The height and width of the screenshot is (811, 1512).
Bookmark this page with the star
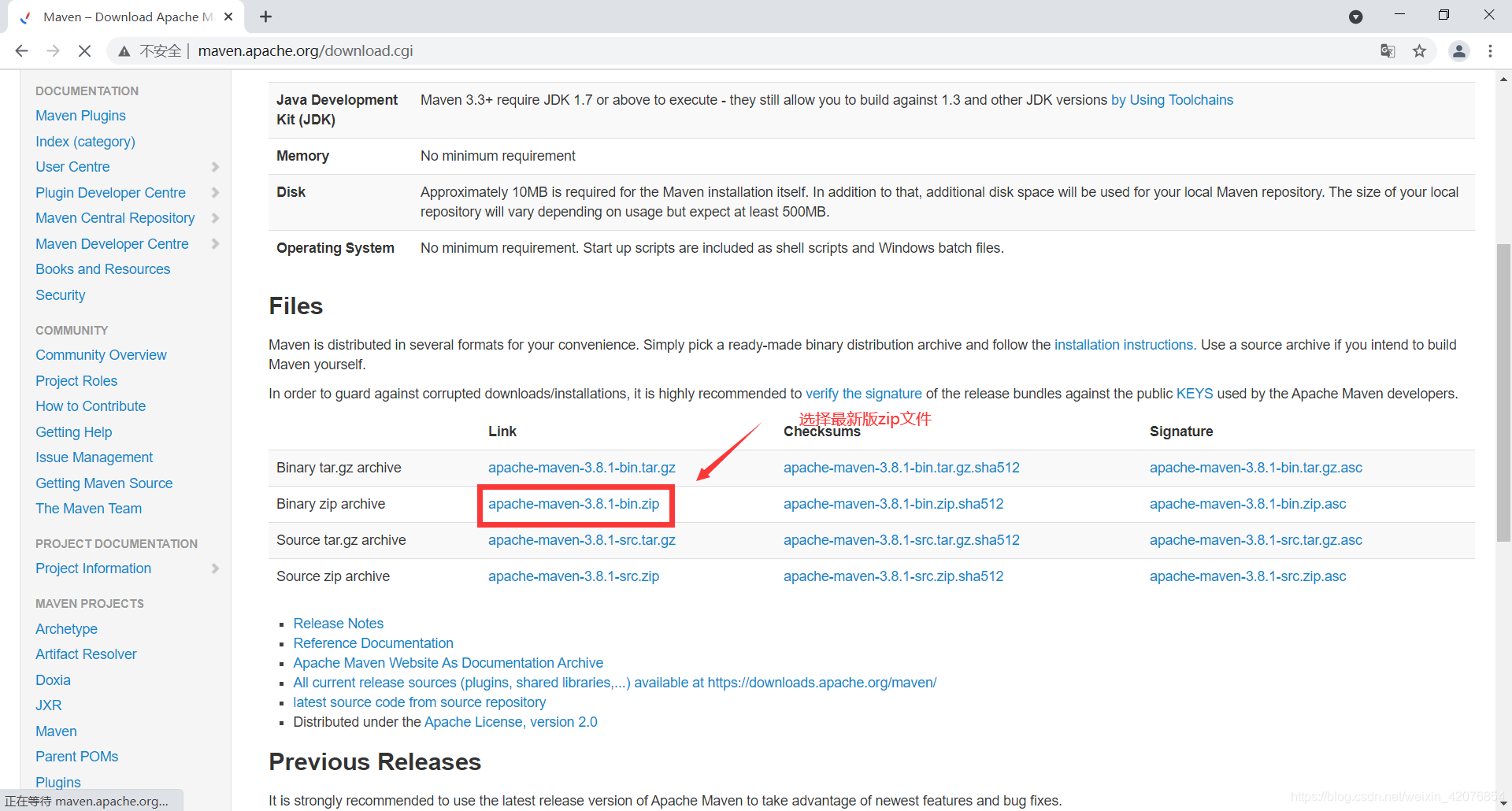click(1419, 51)
